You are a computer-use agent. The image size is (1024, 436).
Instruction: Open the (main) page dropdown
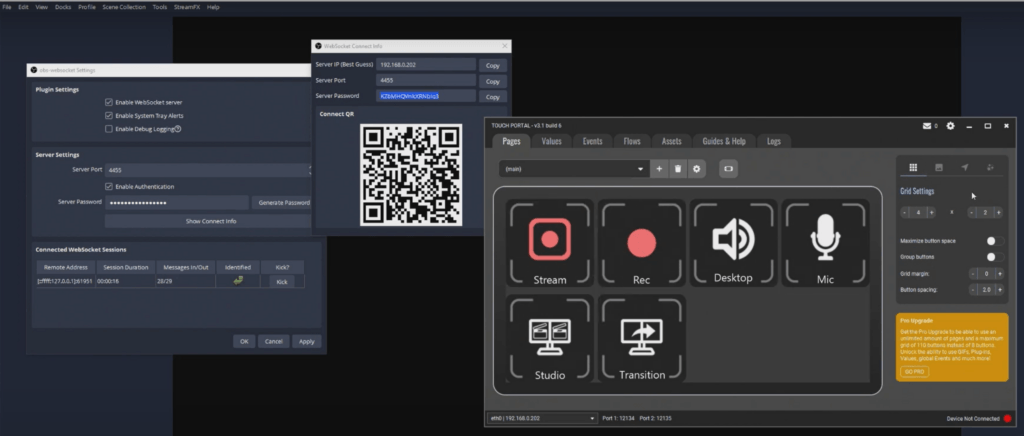(x=573, y=169)
